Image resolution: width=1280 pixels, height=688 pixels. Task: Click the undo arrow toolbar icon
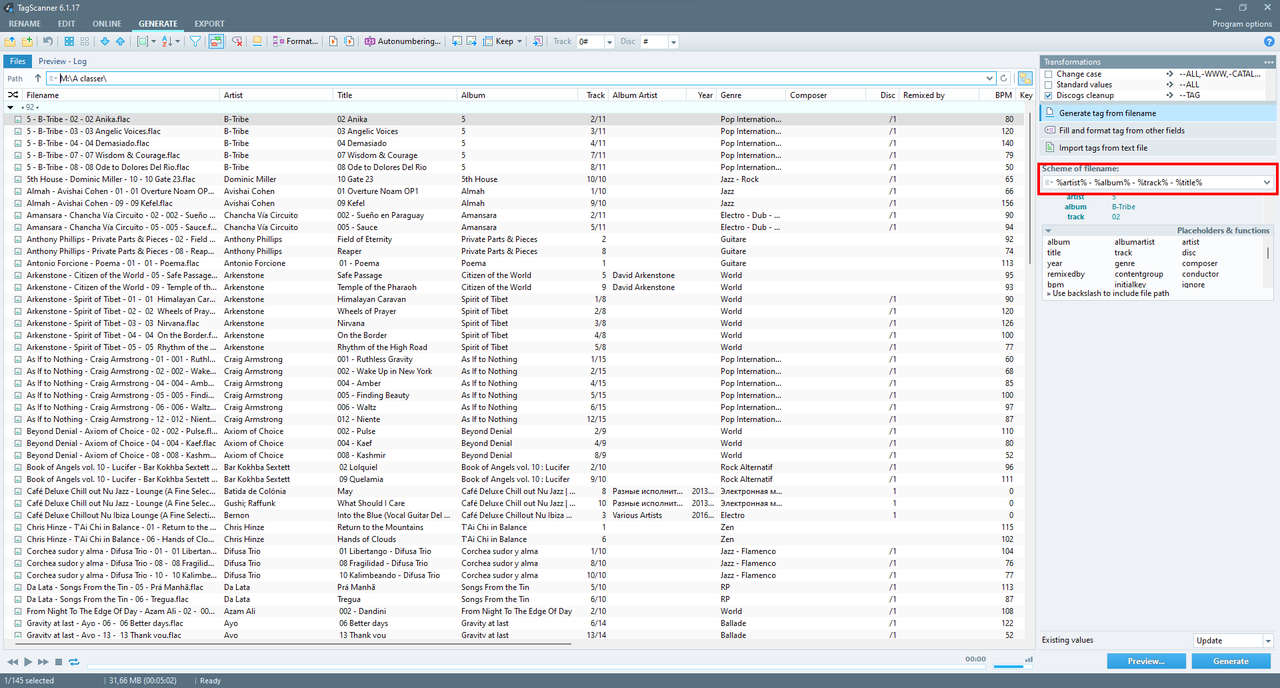tap(47, 42)
